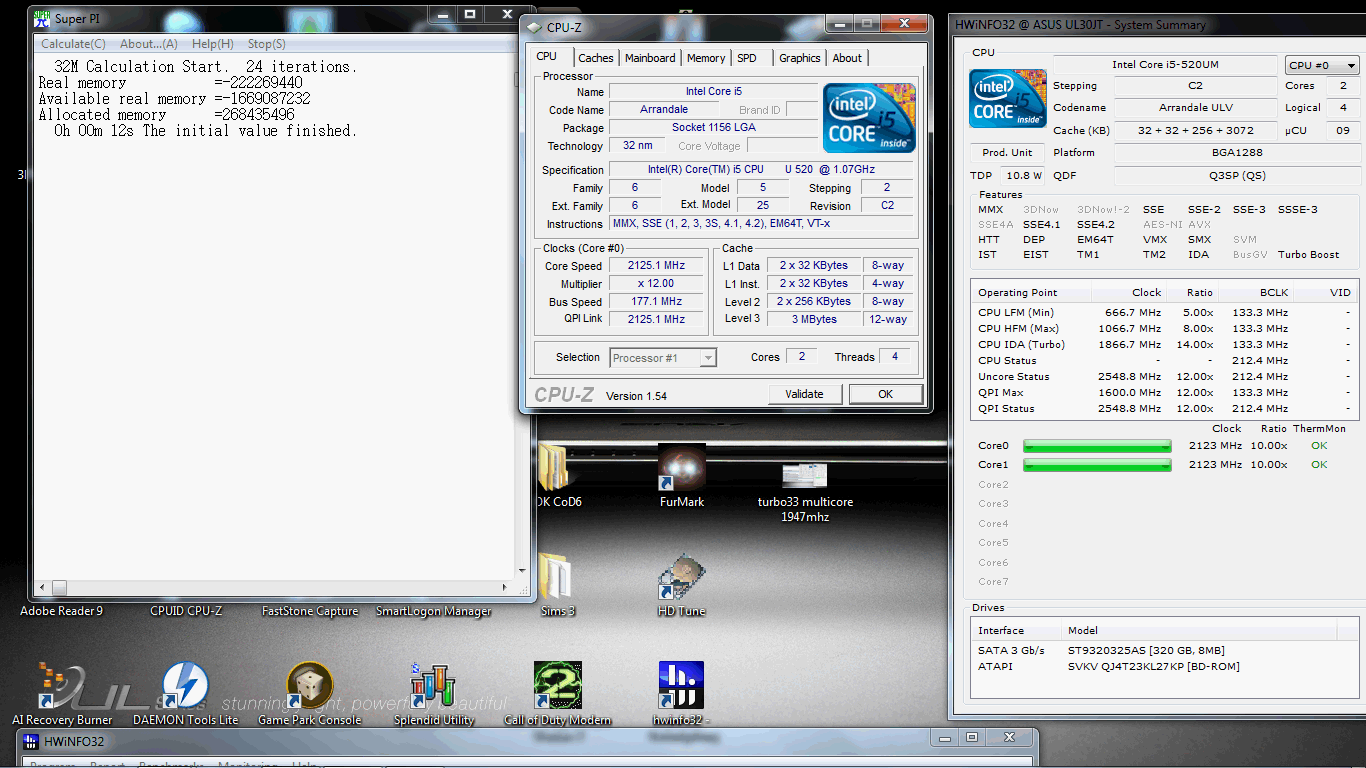Click the Core1 load bar
This screenshot has width=1366, height=768.
1097,465
